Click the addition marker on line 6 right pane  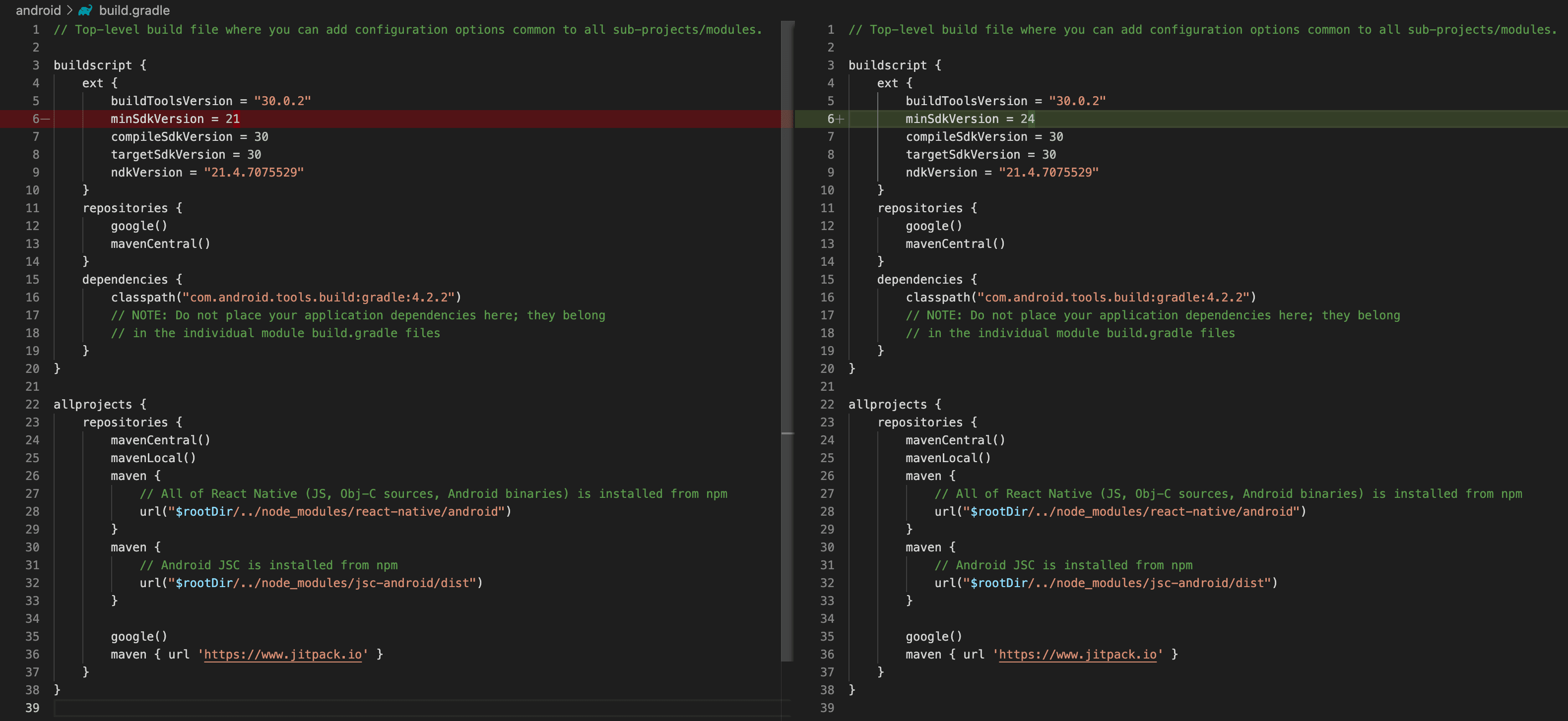click(840, 119)
